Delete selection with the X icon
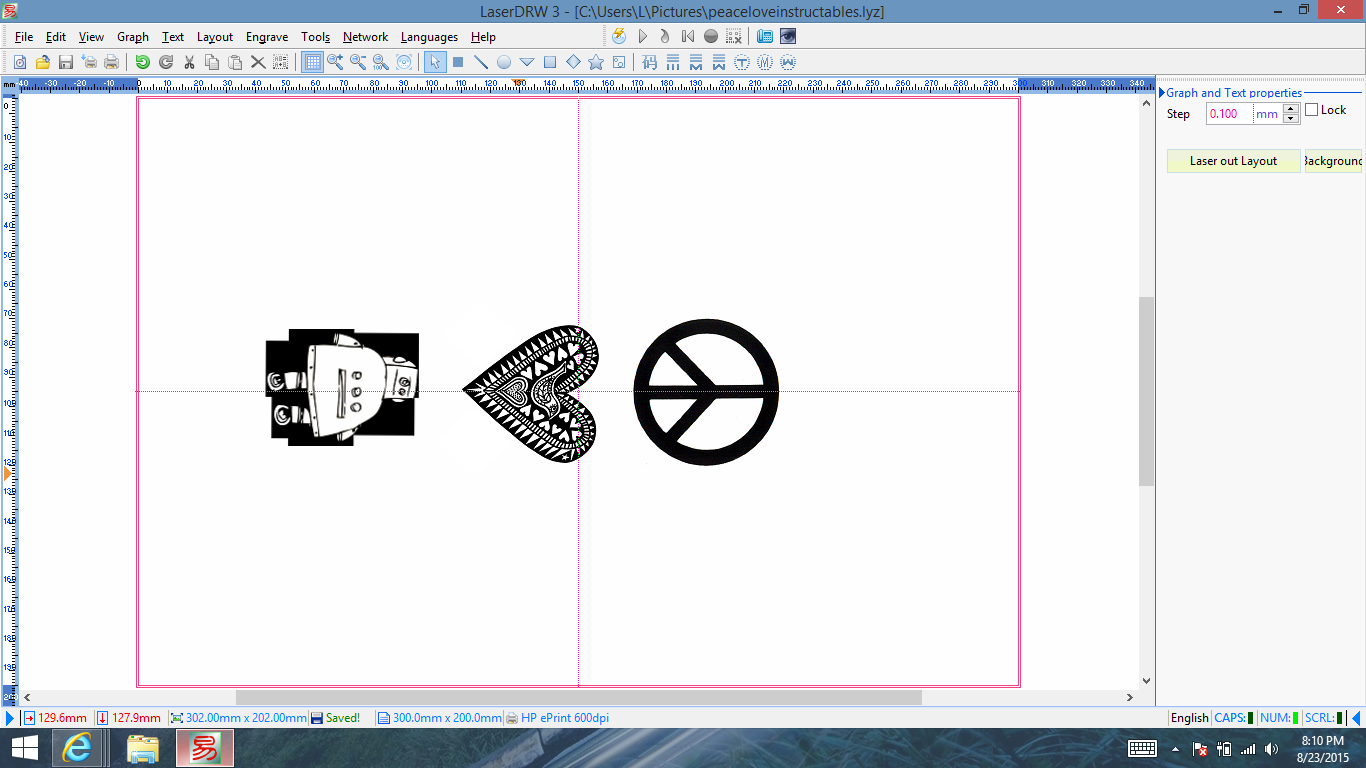1366x768 pixels. [258, 62]
